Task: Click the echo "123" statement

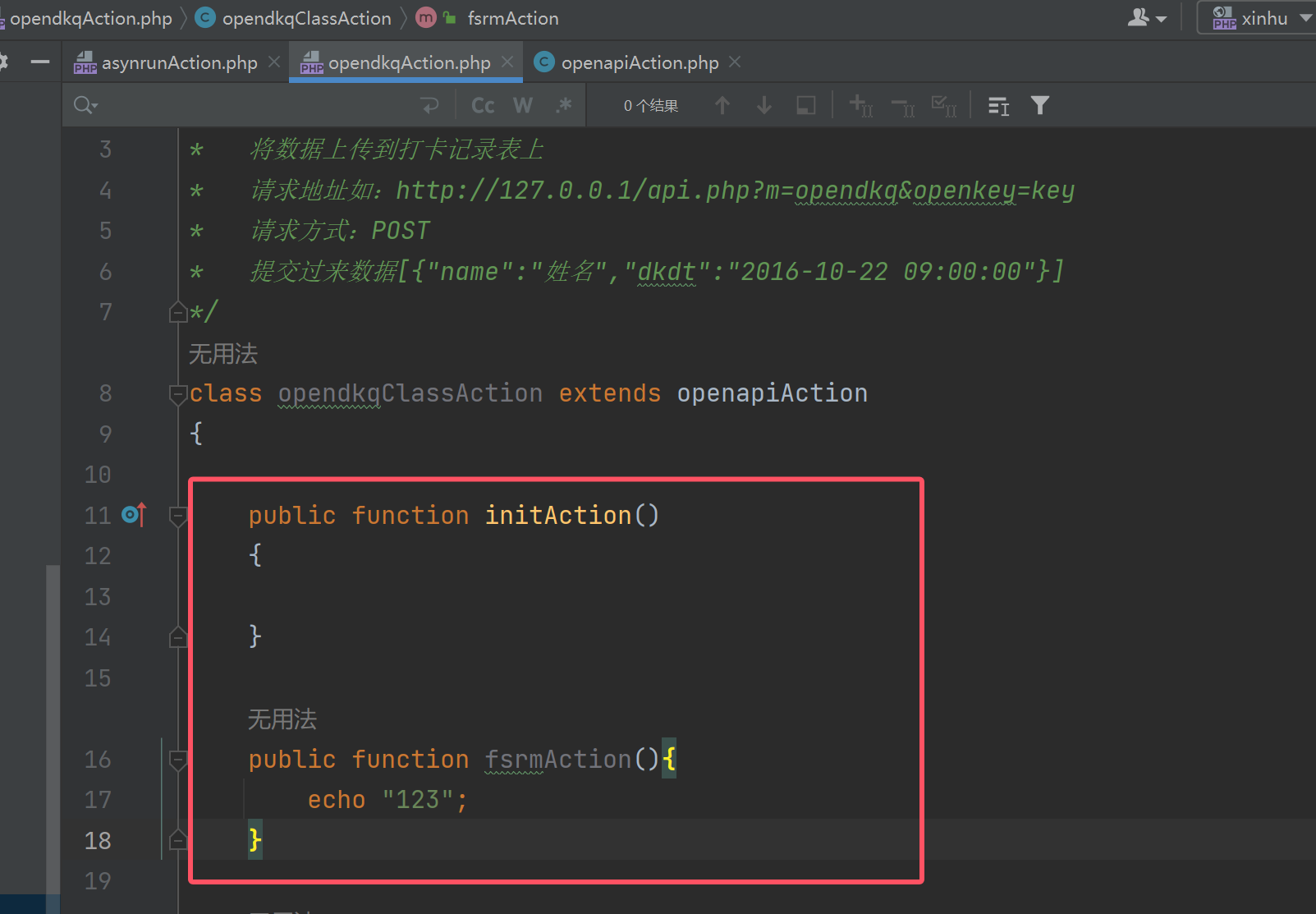Action: [x=387, y=799]
